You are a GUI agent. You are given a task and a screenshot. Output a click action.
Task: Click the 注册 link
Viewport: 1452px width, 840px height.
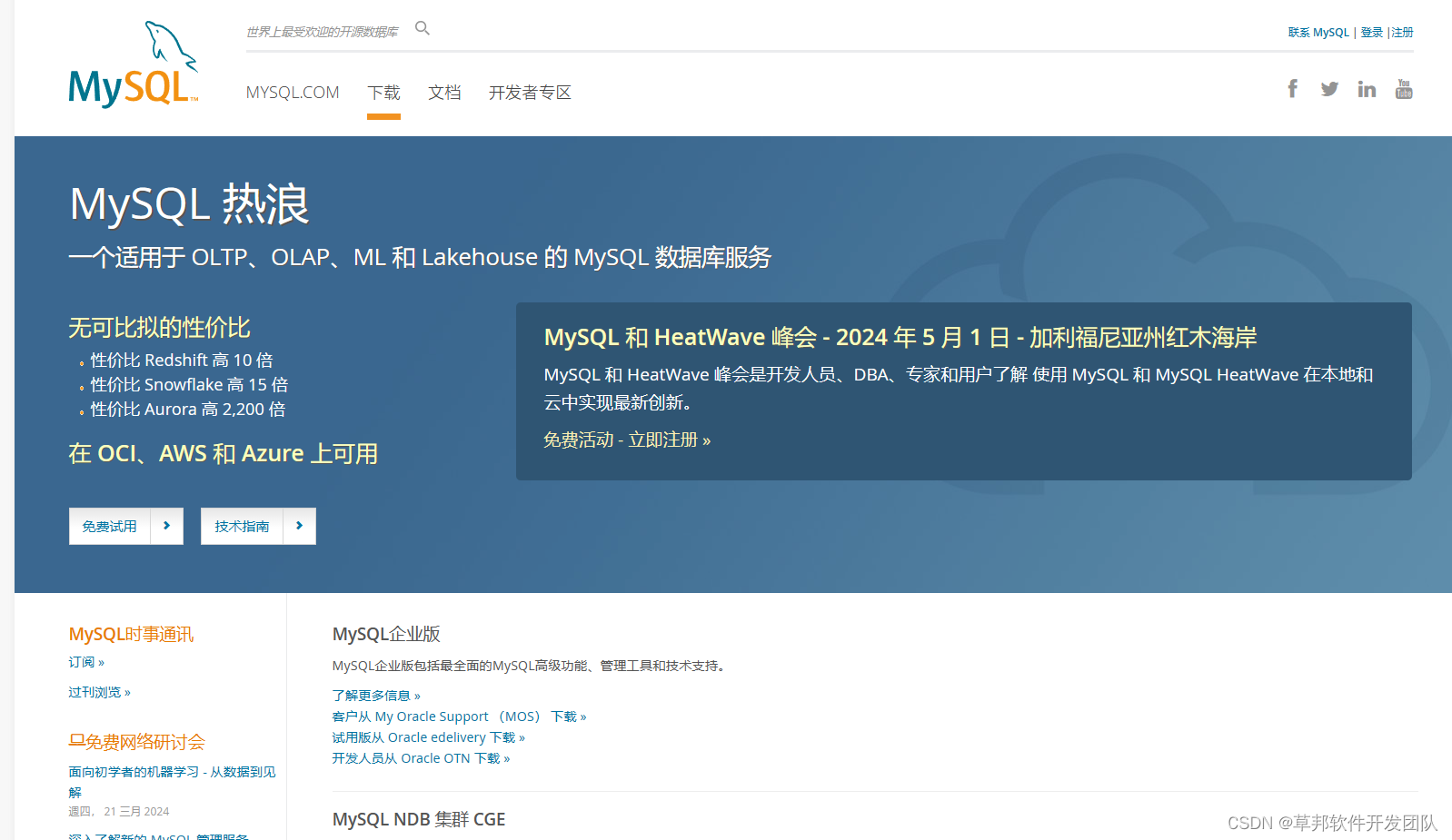tap(1403, 33)
